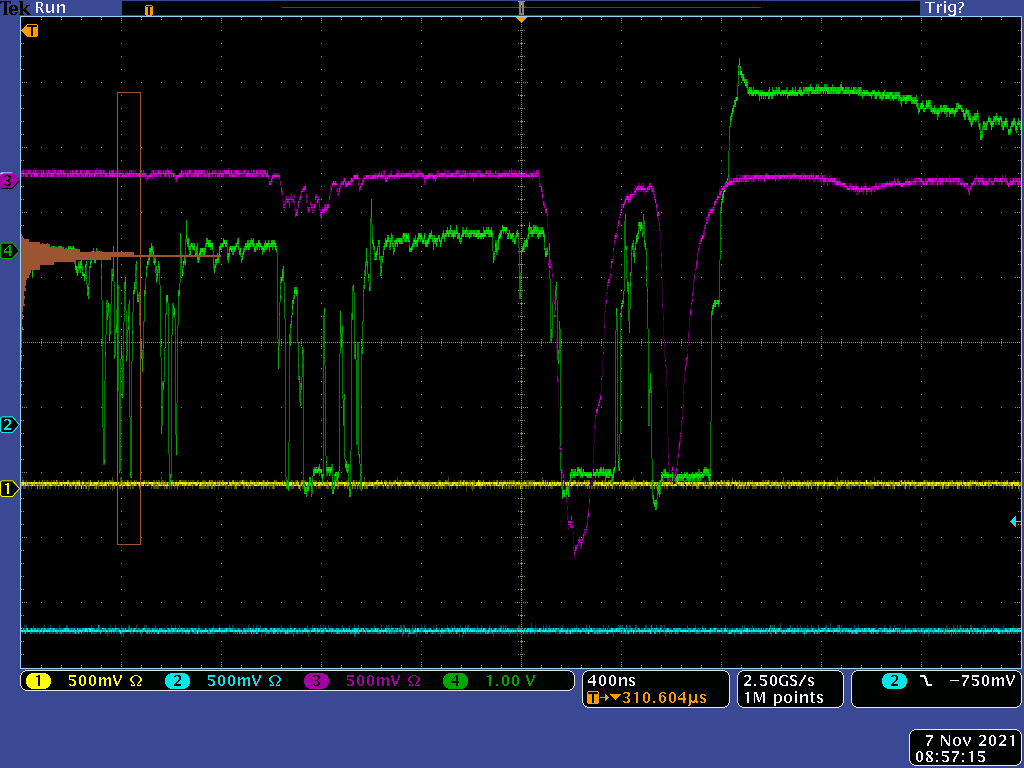Open the 400ns horizontal timebase readout
1024x768 pixels.
click(x=605, y=680)
